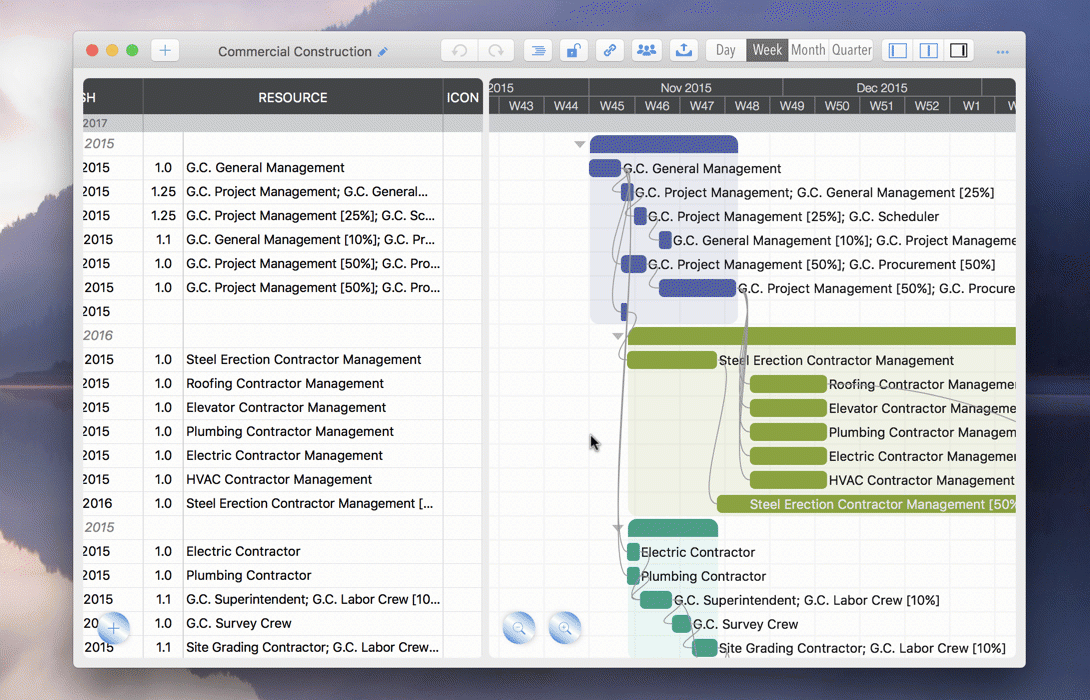The image size is (1090, 700).
Task: Switch timeline scale to Day
Action: pyautogui.click(x=726, y=51)
